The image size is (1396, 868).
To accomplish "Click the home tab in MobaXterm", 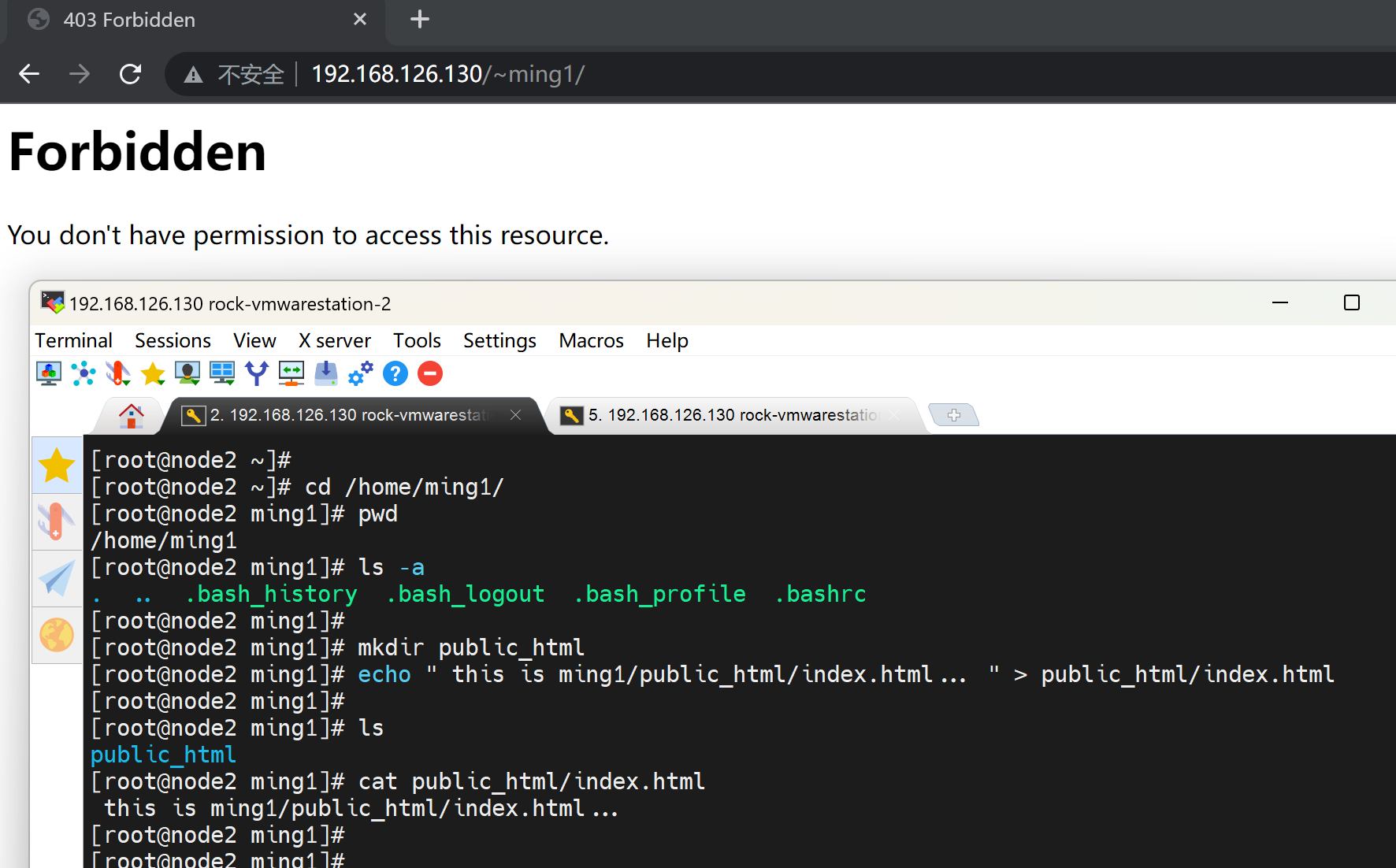I will click(131, 415).
